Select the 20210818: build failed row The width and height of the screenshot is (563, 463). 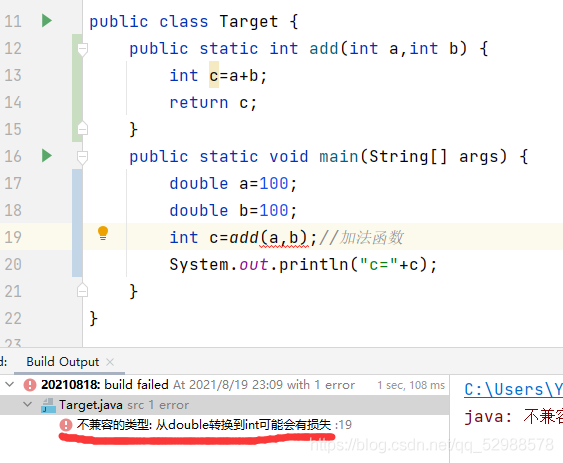point(224,385)
